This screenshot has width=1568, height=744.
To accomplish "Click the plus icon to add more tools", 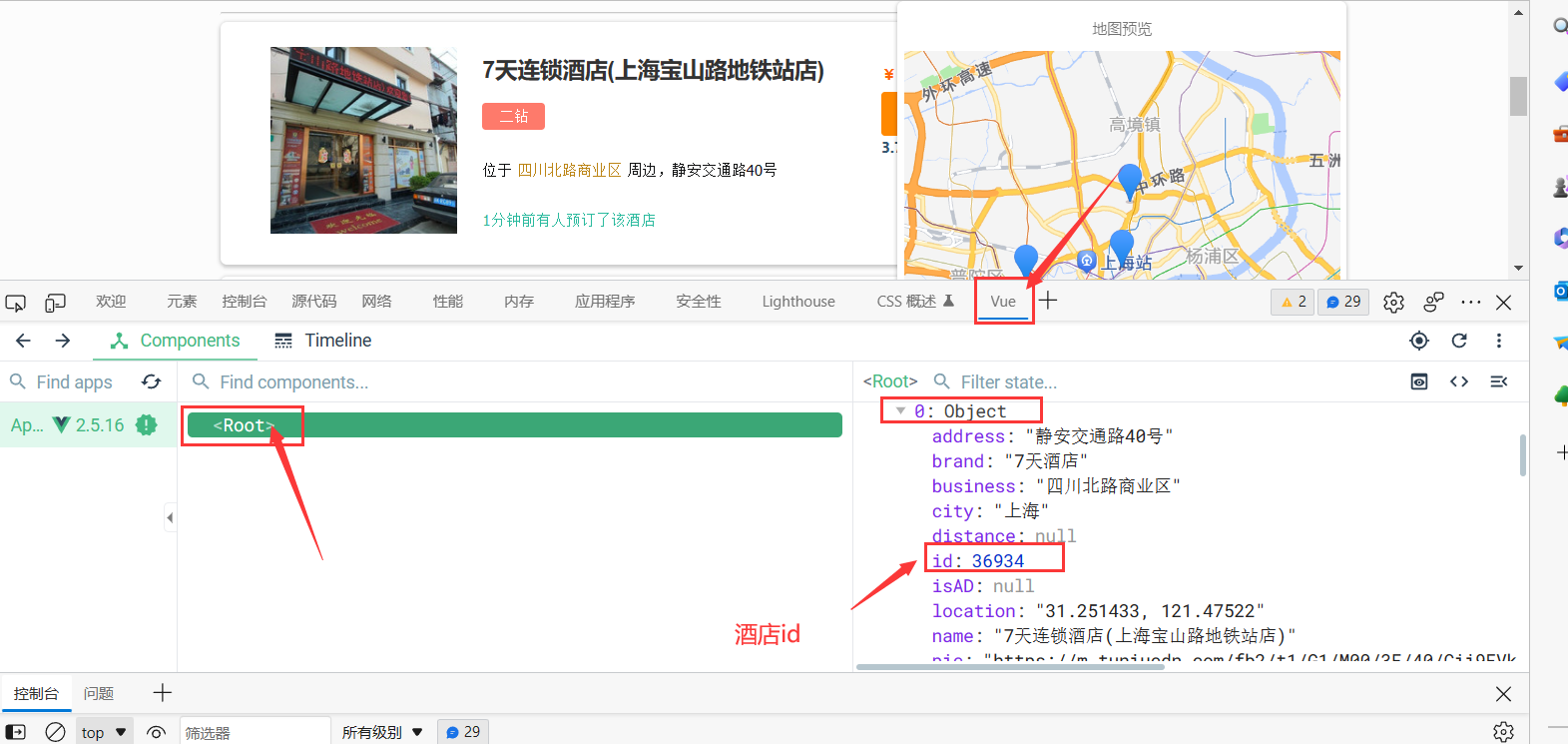I will [1049, 301].
